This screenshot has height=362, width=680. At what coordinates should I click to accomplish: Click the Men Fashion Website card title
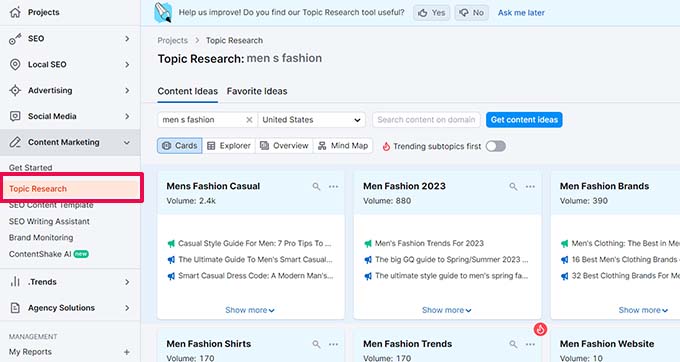[607, 344]
